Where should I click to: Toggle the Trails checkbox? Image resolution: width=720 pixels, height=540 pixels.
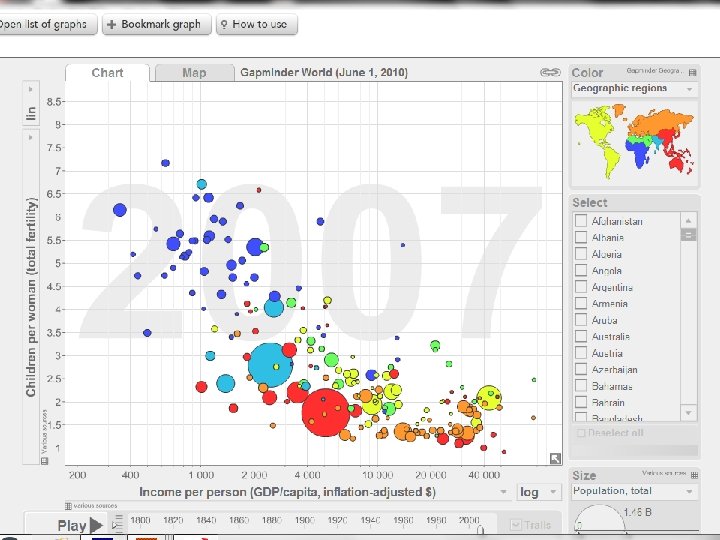click(516, 524)
